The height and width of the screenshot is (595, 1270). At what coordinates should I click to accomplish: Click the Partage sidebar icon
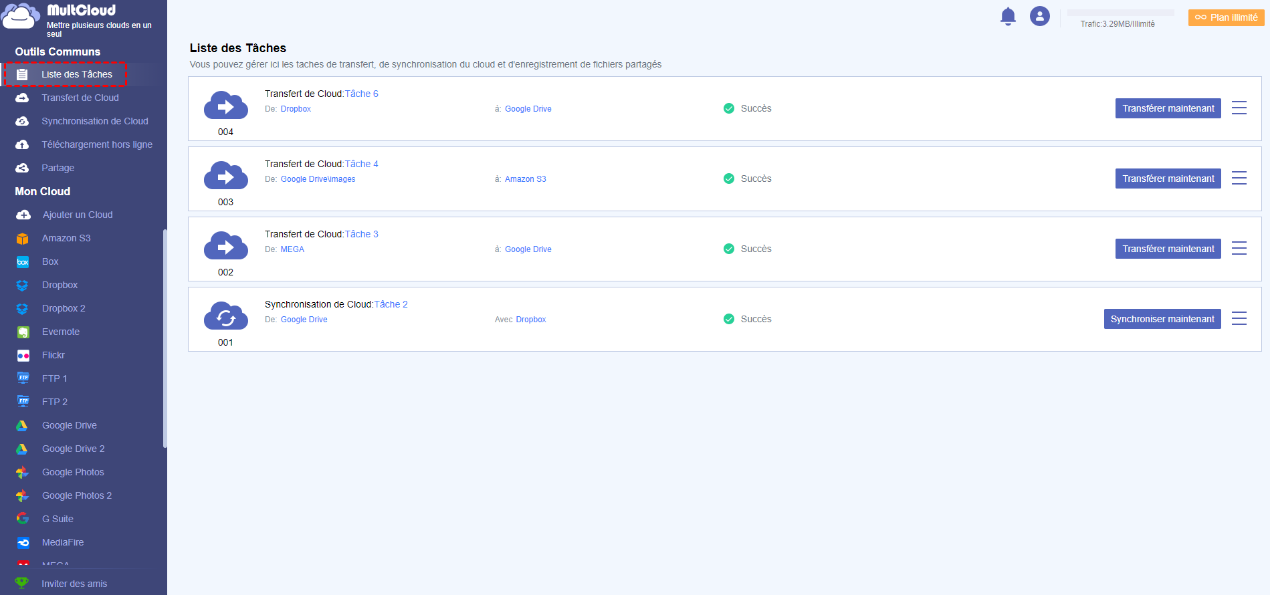coord(22,168)
